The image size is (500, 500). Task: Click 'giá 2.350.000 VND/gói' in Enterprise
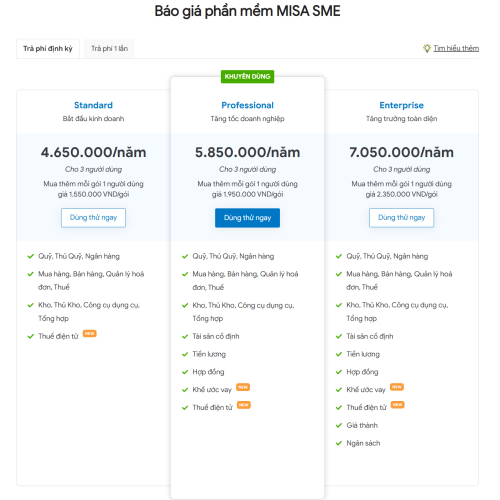pos(401,194)
